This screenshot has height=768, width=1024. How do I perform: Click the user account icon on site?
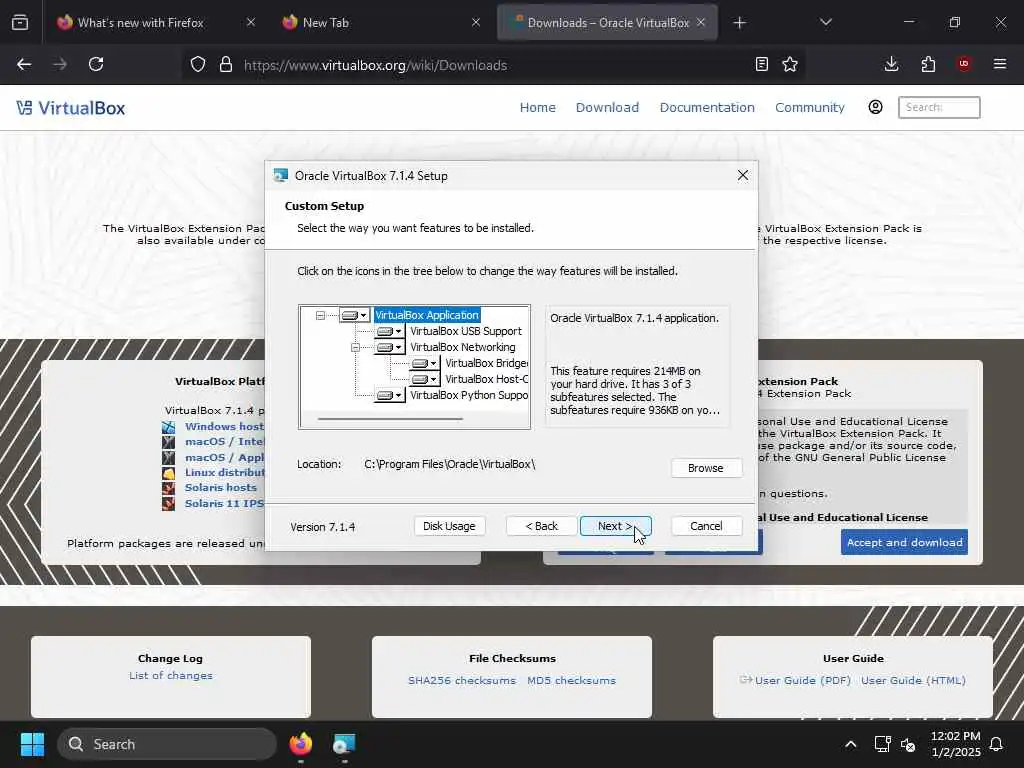(x=875, y=107)
